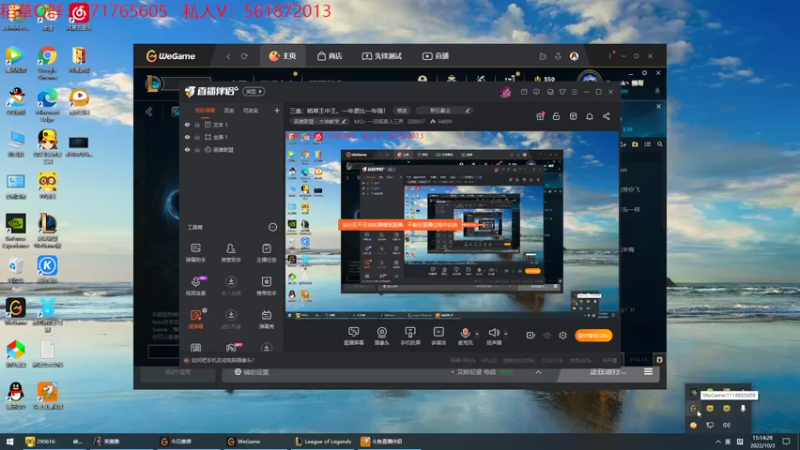Click the 修改 title edit button

point(402,110)
